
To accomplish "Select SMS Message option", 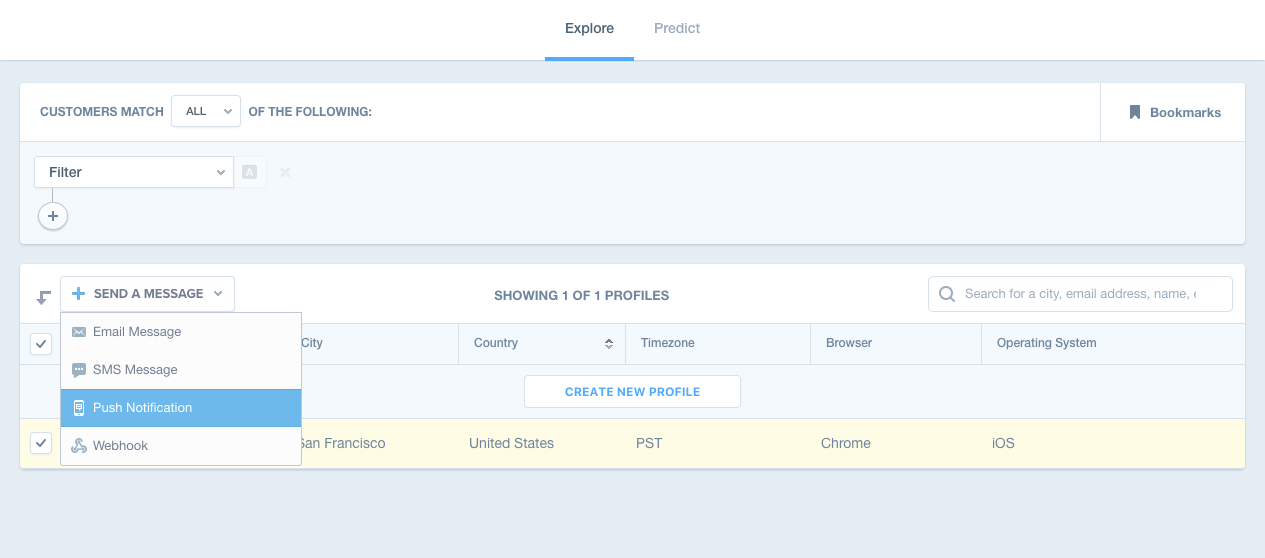I will [x=135, y=370].
